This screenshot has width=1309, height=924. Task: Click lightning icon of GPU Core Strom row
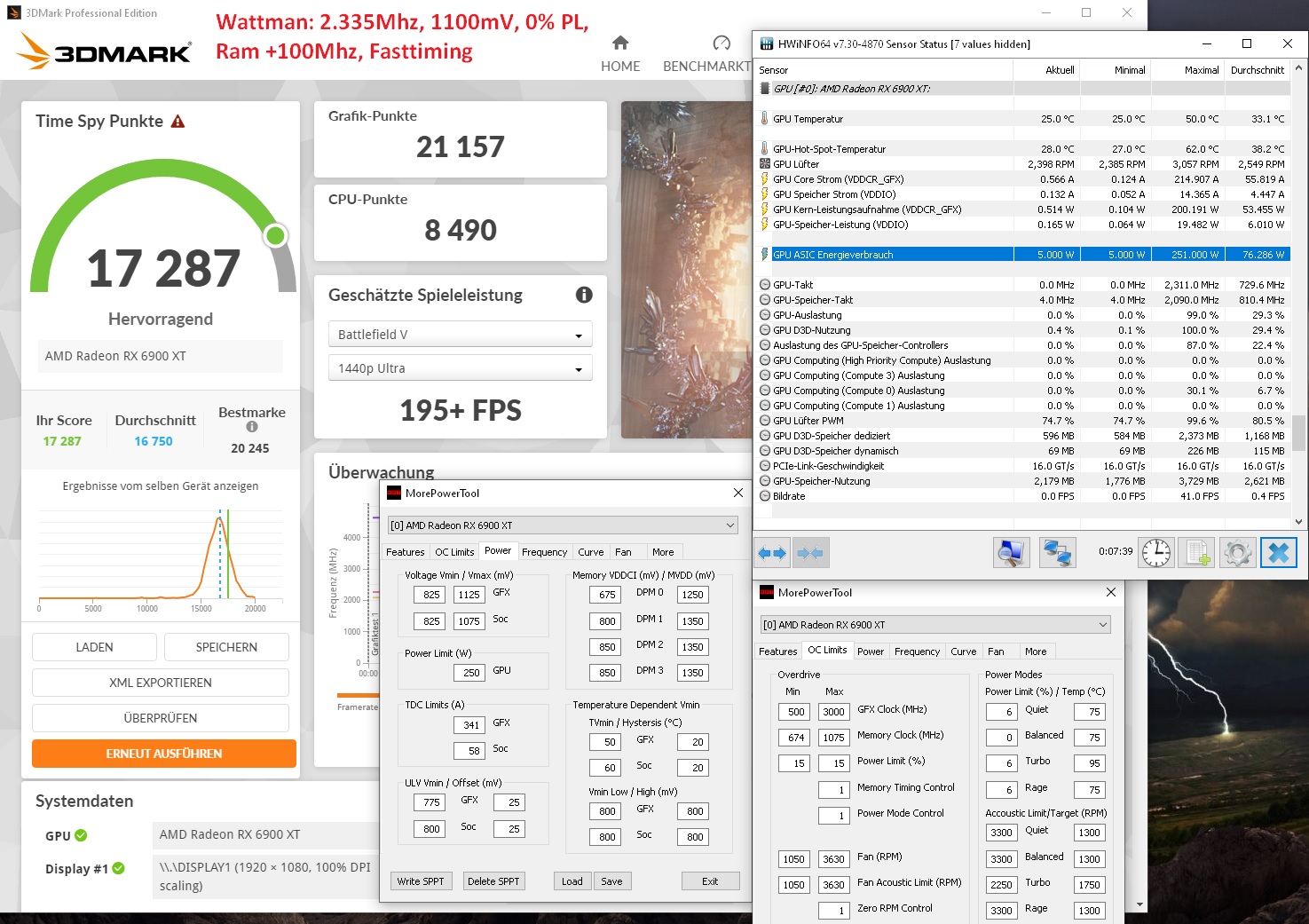[765, 179]
